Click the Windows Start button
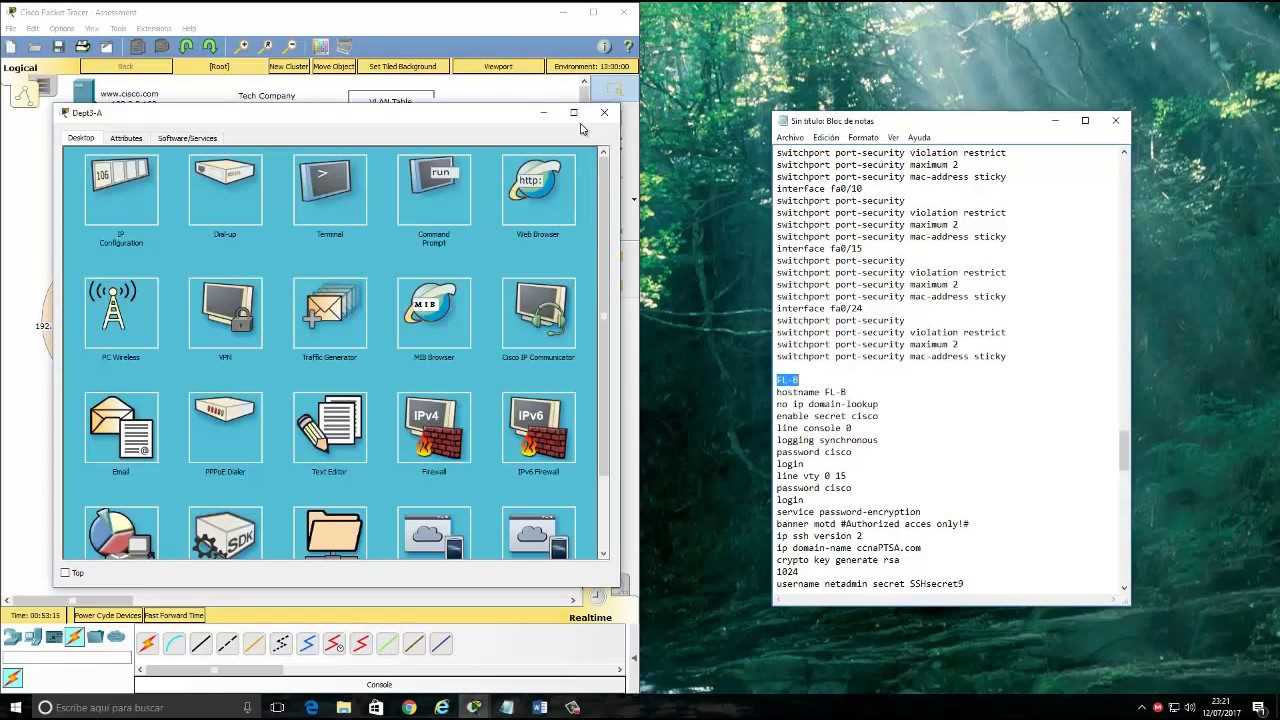Viewport: 1280px width, 720px height. pos(15,707)
